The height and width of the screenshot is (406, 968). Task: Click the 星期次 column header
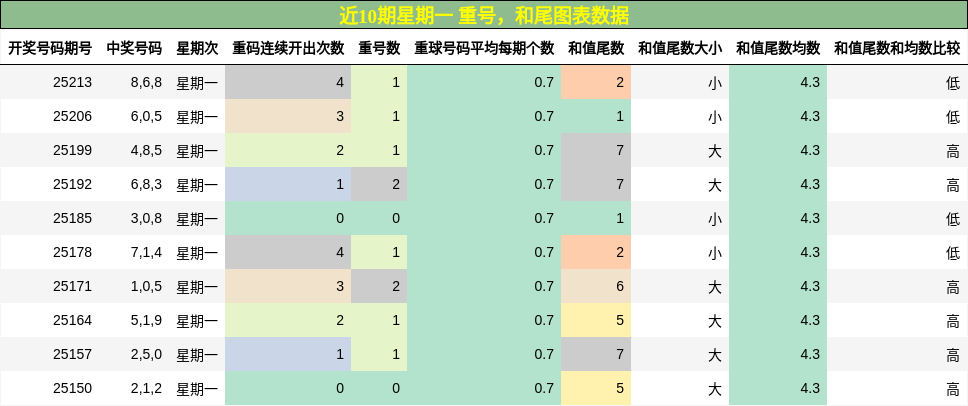coord(197,49)
